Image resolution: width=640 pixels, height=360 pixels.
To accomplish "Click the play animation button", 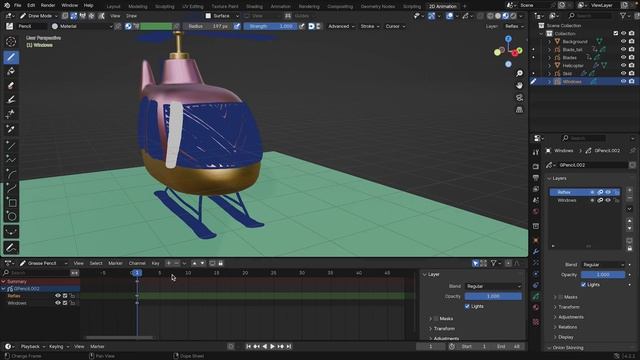I will [272, 347].
